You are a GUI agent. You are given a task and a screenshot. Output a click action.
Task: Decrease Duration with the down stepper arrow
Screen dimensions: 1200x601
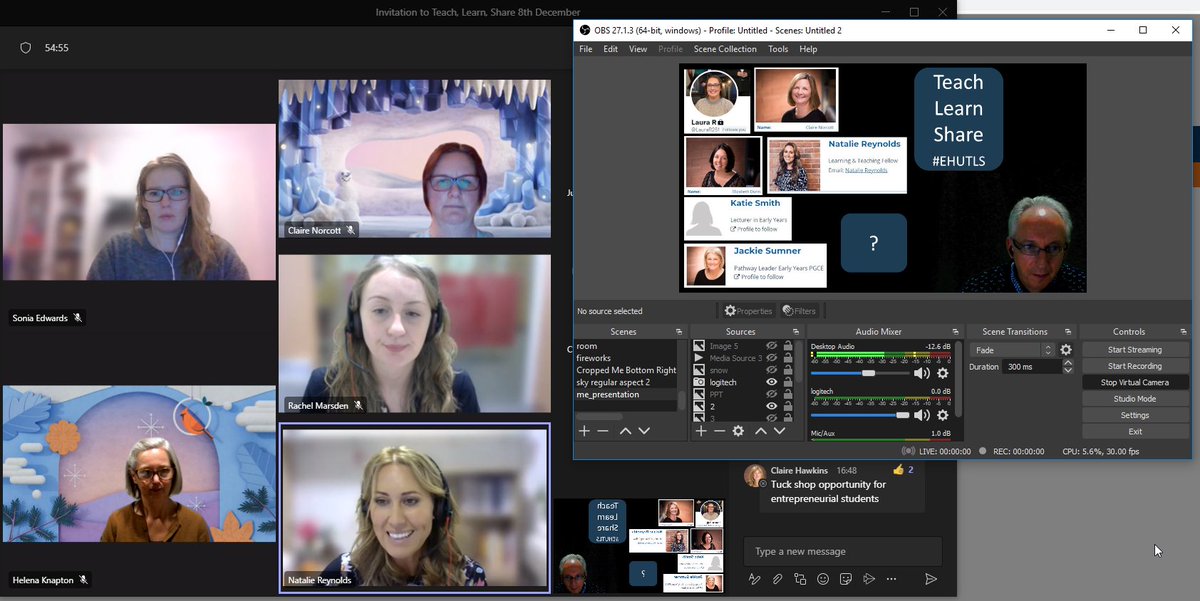pyautogui.click(x=1066, y=370)
